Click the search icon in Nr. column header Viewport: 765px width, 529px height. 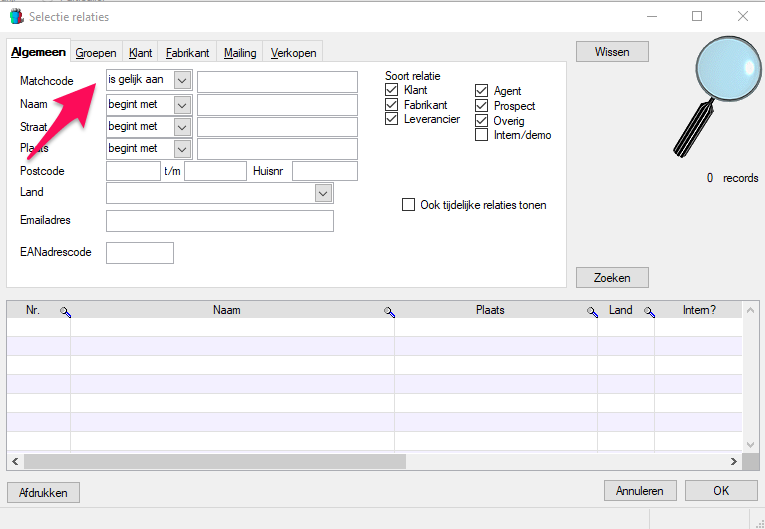65,312
